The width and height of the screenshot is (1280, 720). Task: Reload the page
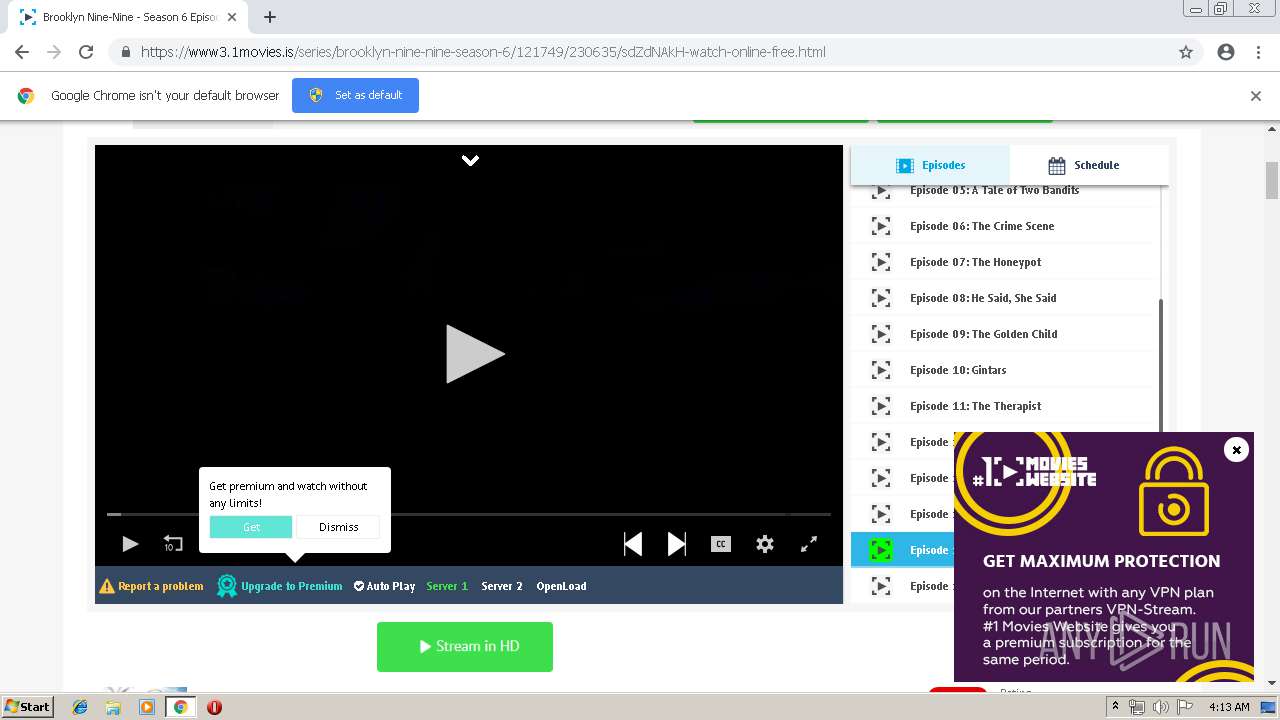[86, 52]
